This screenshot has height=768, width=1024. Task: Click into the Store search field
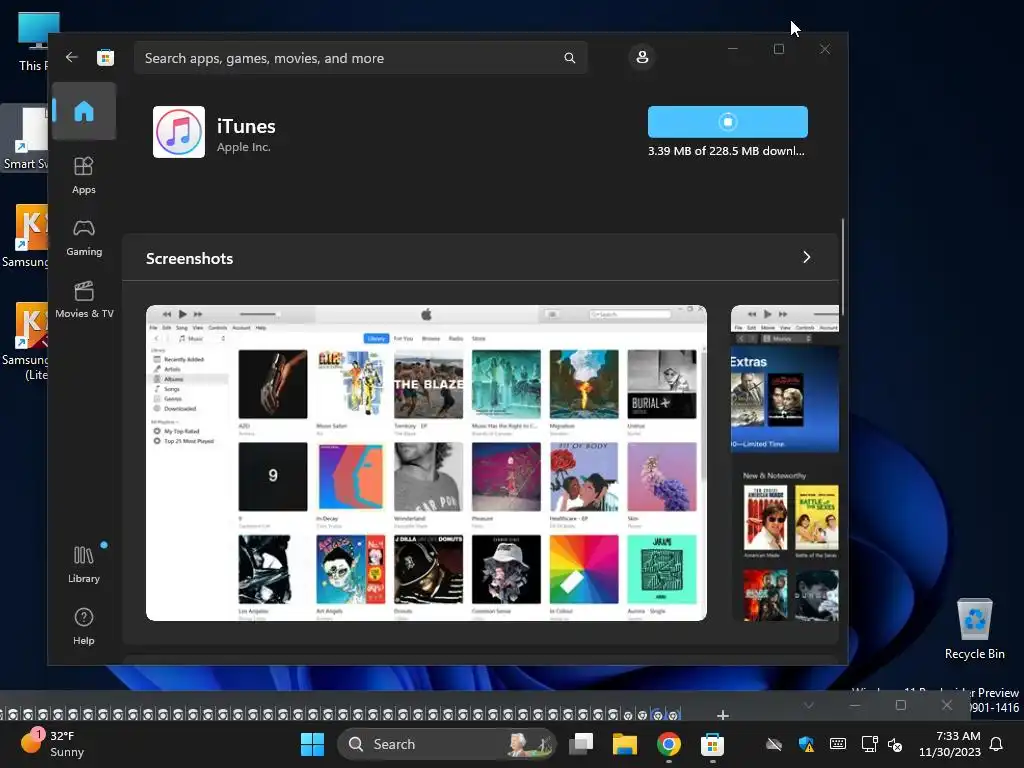360,58
